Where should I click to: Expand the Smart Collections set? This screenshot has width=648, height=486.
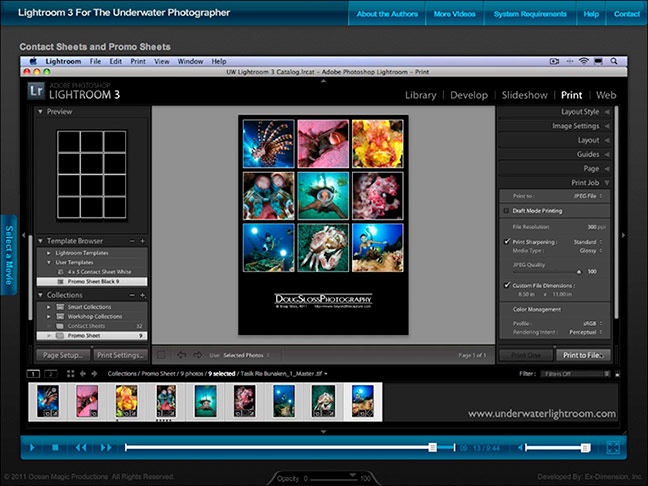(x=49, y=307)
